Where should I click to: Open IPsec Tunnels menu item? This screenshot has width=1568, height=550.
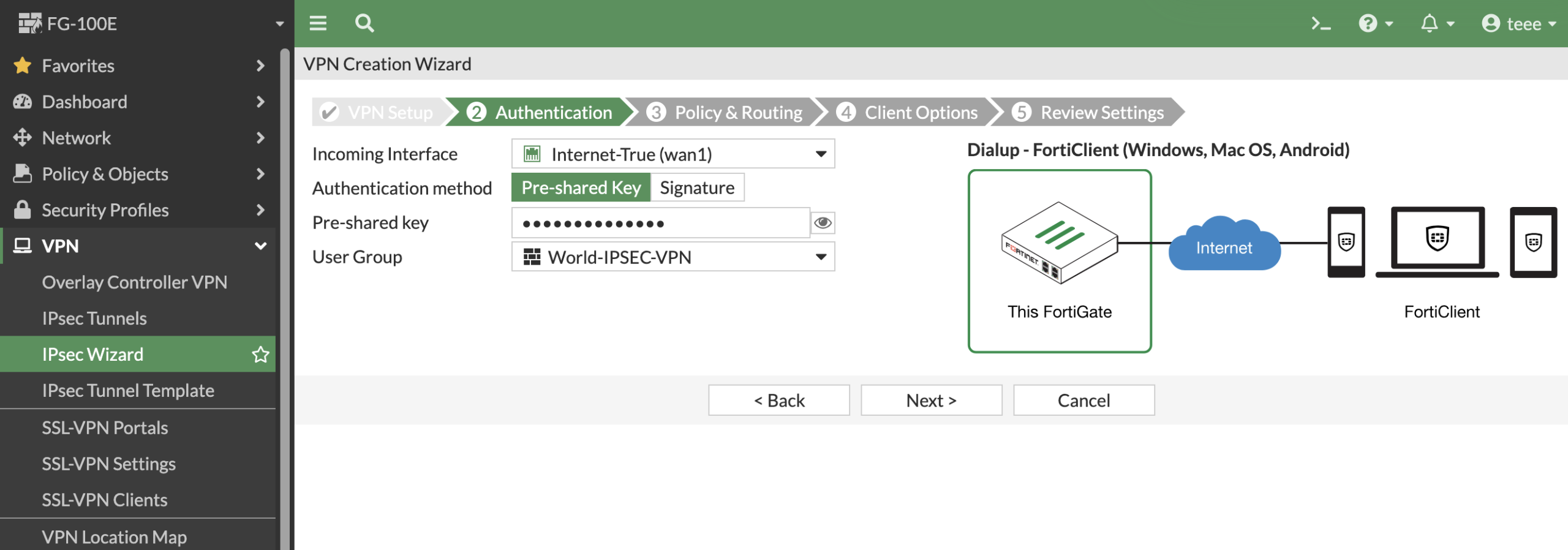(x=94, y=318)
